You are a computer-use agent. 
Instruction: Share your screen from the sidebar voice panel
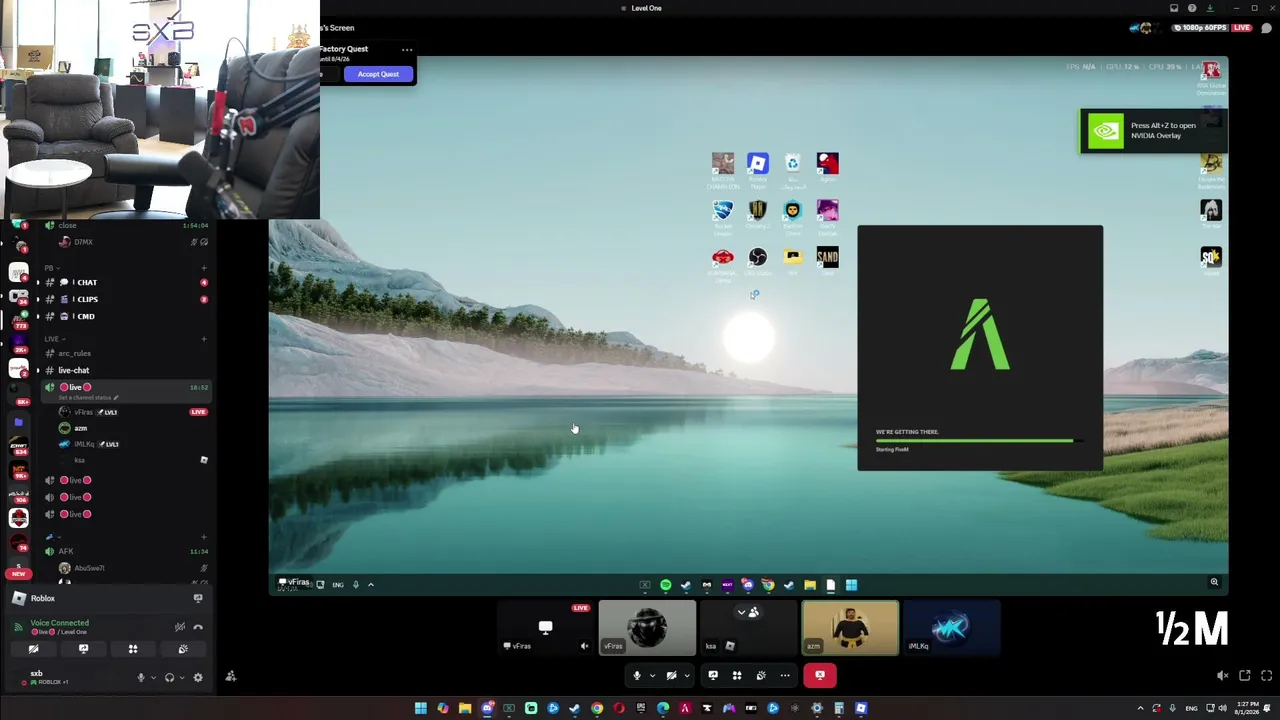(x=83, y=649)
